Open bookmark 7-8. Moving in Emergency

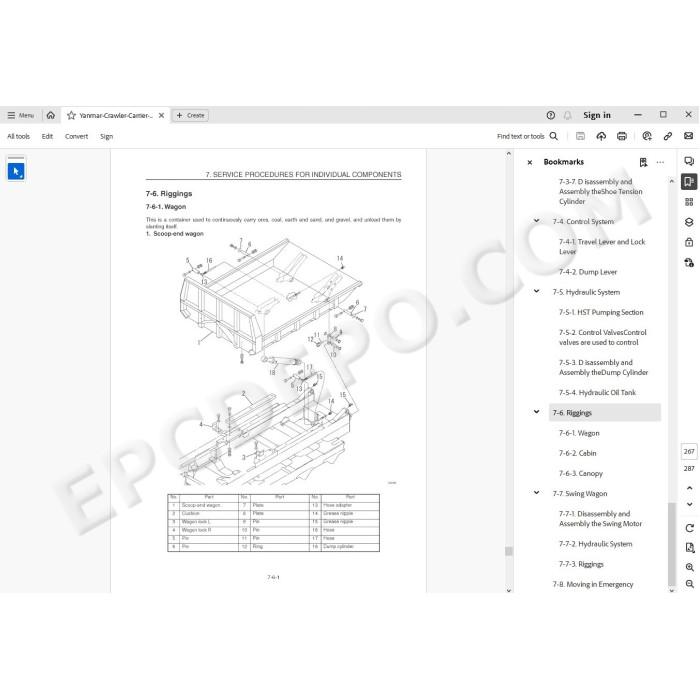(x=592, y=584)
